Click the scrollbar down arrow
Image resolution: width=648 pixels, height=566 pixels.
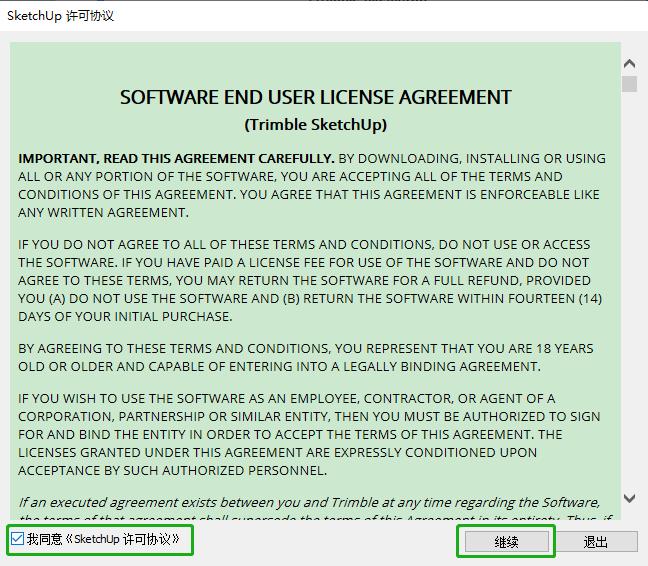(629, 498)
